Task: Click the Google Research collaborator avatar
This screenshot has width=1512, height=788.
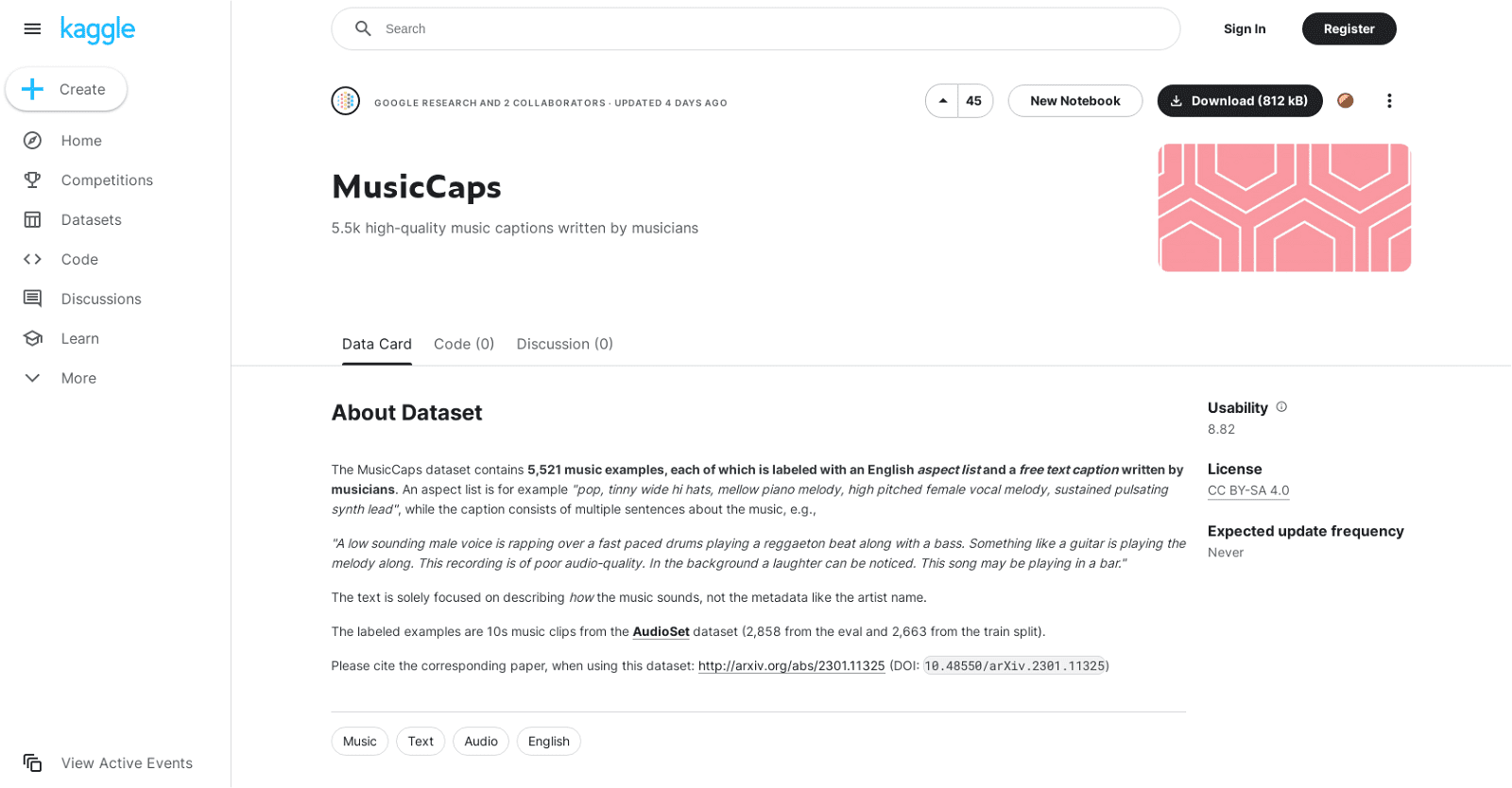Action: pos(346,101)
